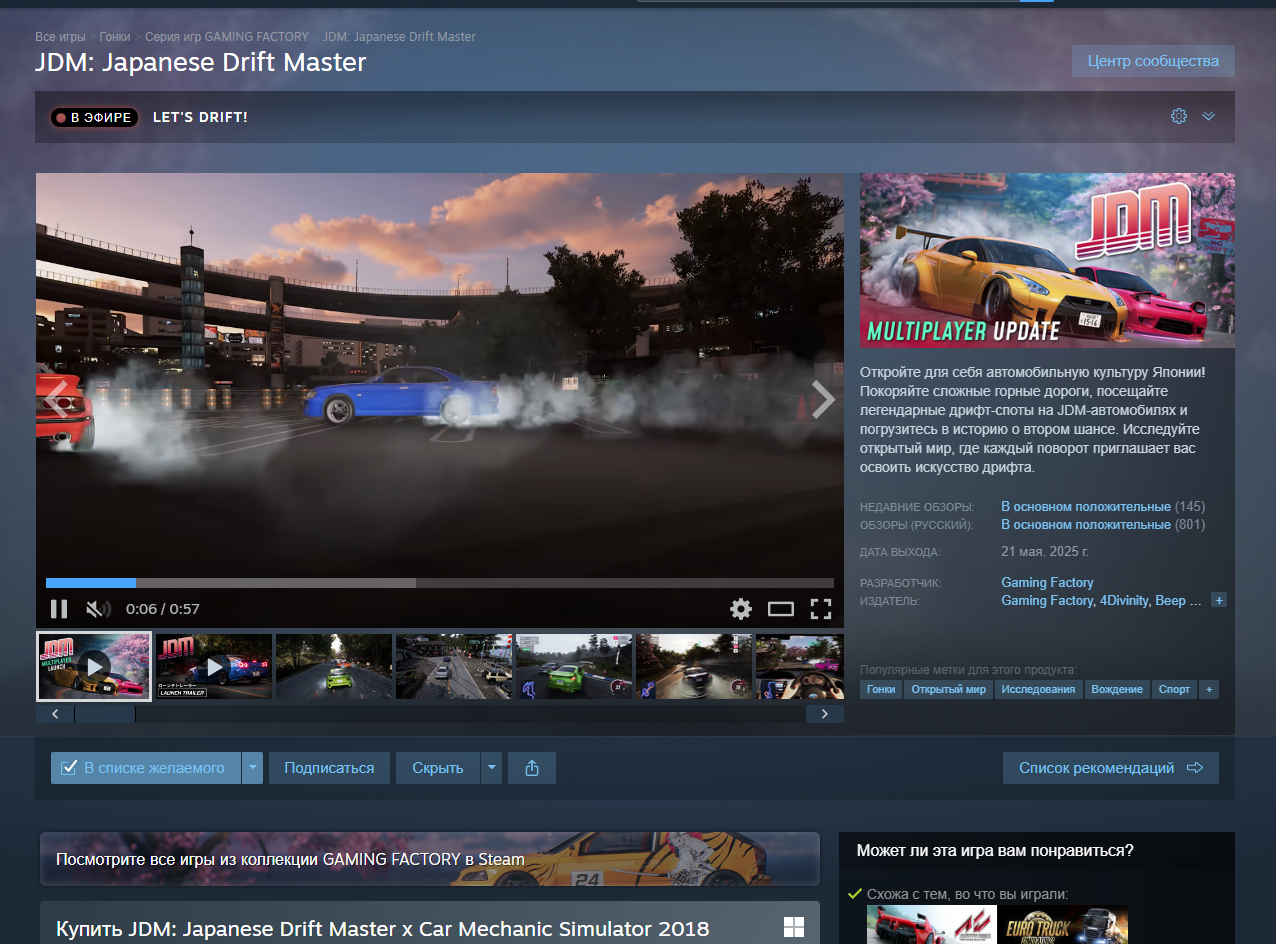Select the Вождение tag
Image resolution: width=1276 pixels, height=944 pixels.
tap(1117, 689)
